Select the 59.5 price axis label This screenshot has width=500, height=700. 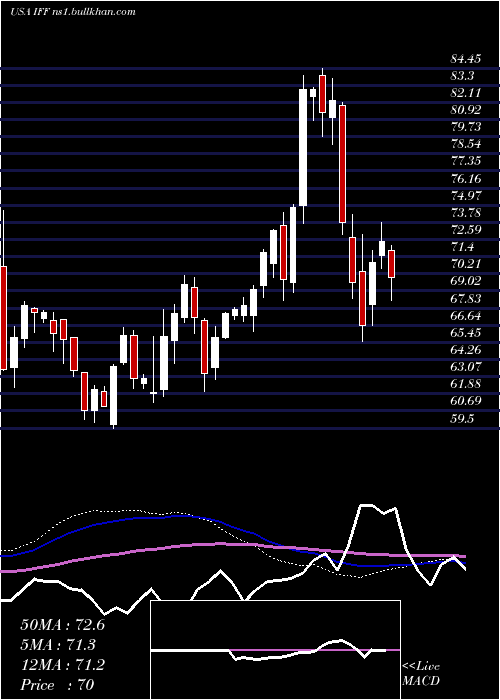pyautogui.click(x=462, y=419)
